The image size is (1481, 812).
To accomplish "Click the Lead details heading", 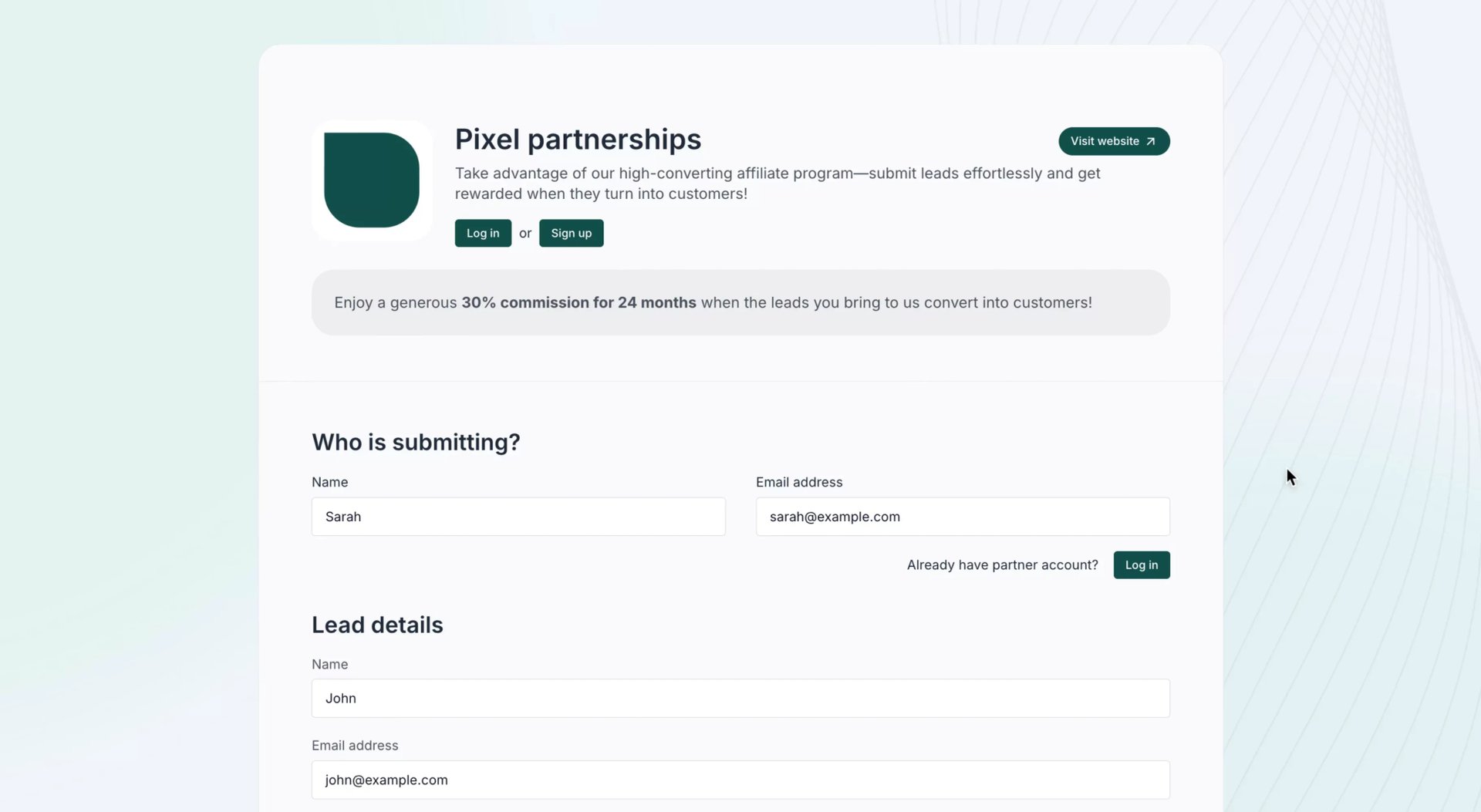I will pyautogui.click(x=377, y=625).
